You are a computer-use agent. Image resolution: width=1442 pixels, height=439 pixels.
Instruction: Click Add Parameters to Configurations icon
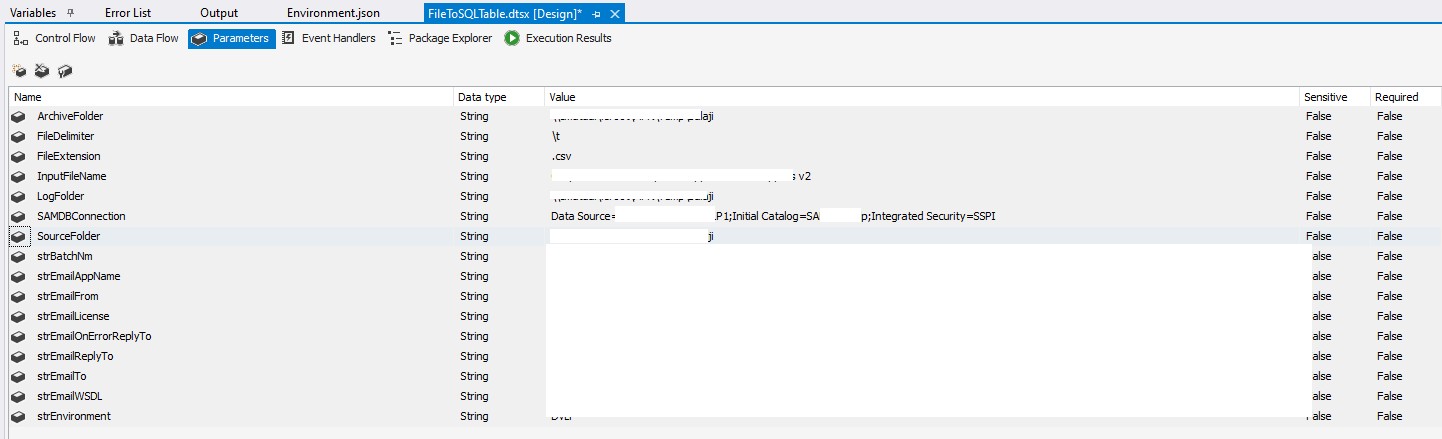coord(65,71)
